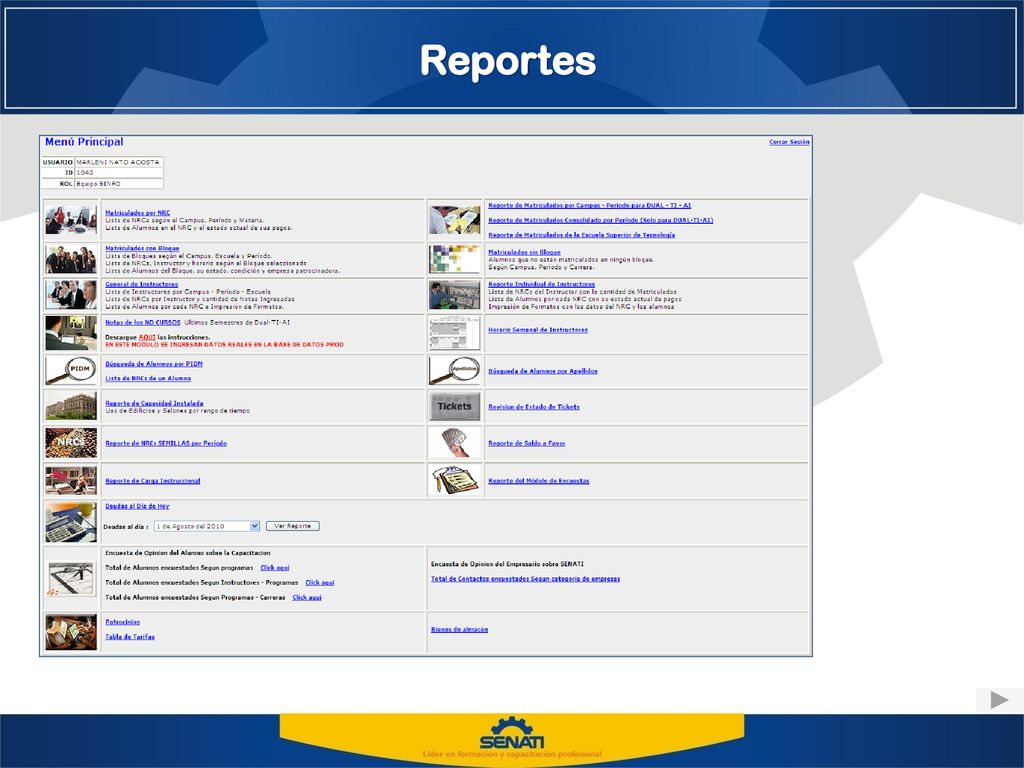Viewport: 1024px width, 768px height.
Task: Click the survey drawing icon for Encuesta de Opinion
Action: click(x=71, y=578)
